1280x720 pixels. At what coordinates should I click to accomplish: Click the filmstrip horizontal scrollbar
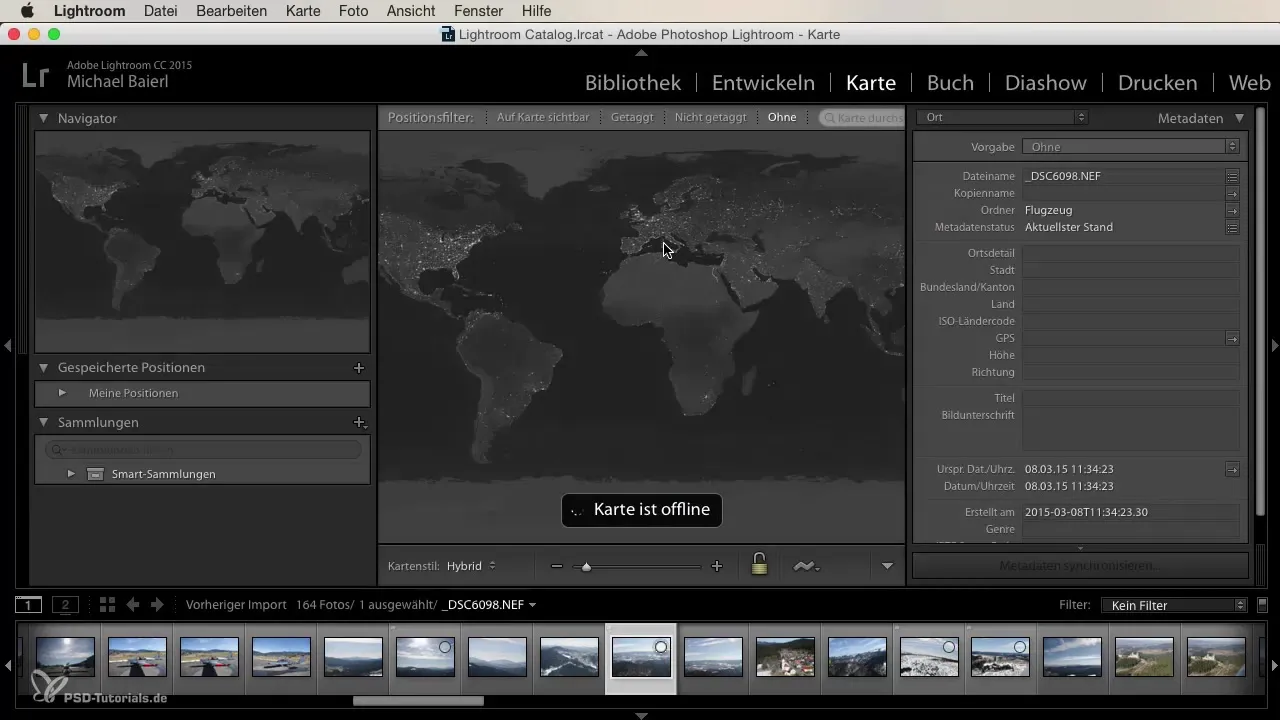418,701
